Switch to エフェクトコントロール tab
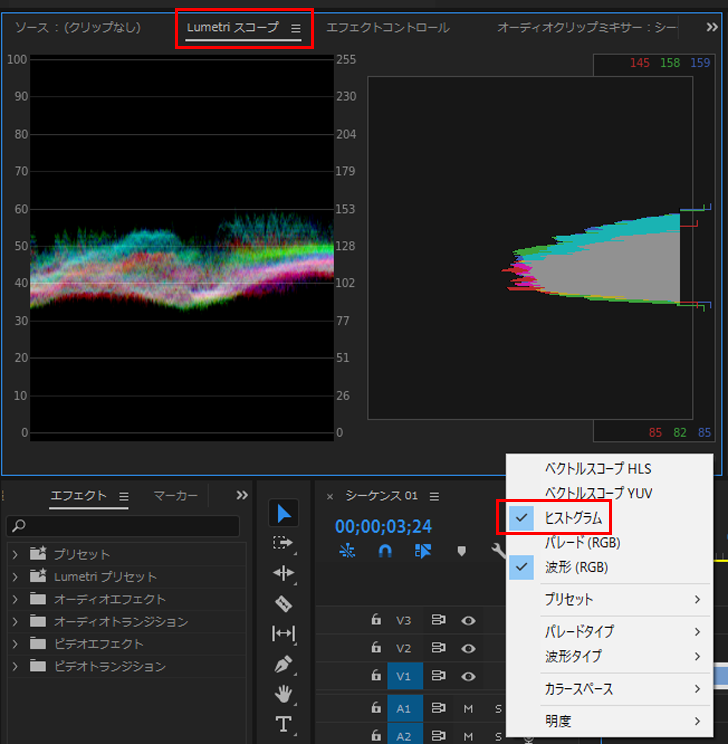728x744 pixels. (388, 28)
